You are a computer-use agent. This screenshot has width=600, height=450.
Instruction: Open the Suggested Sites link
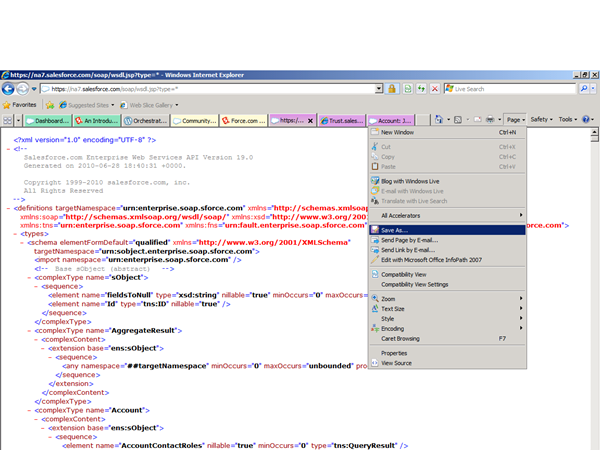[x=86, y=105]
